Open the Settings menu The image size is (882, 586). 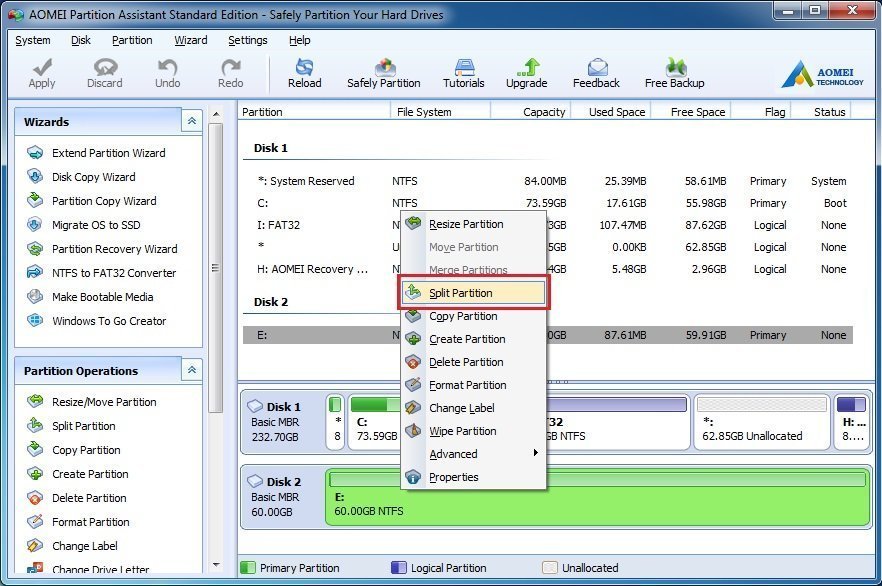(248, 40)
